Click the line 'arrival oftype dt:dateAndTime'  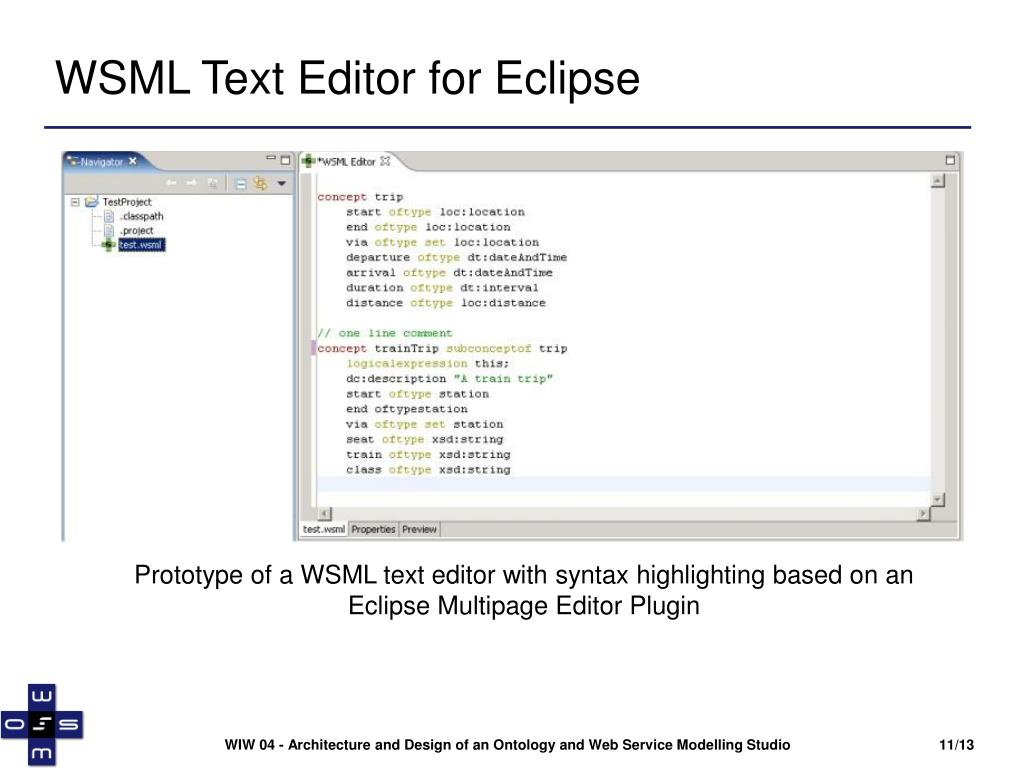coord(449,273)
